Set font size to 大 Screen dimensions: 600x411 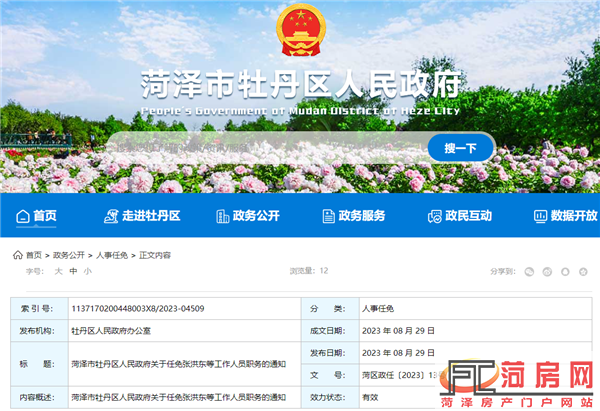coord(59,271)
